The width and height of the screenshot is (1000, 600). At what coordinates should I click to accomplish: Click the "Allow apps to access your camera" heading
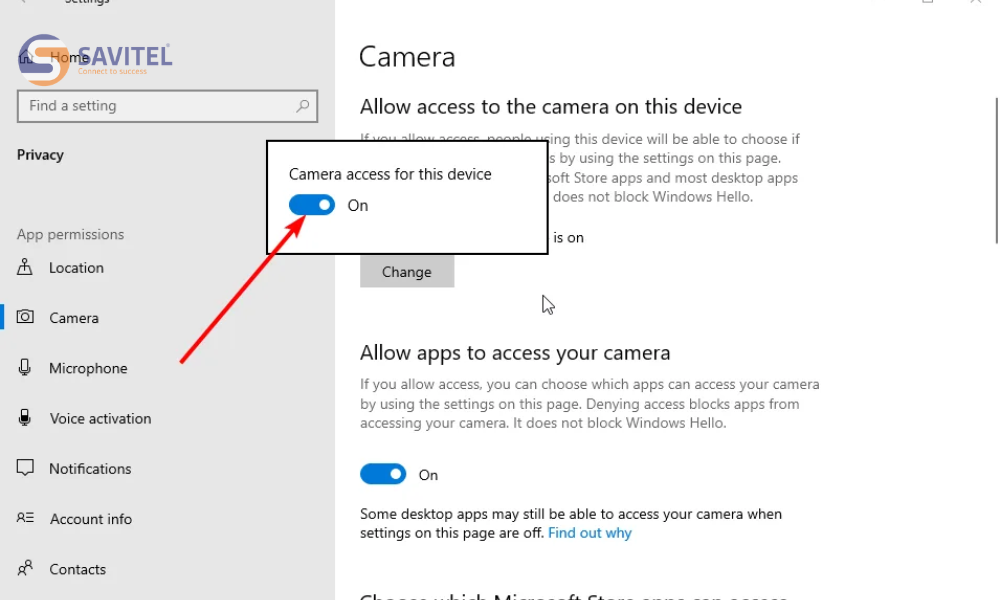(515, 353)
